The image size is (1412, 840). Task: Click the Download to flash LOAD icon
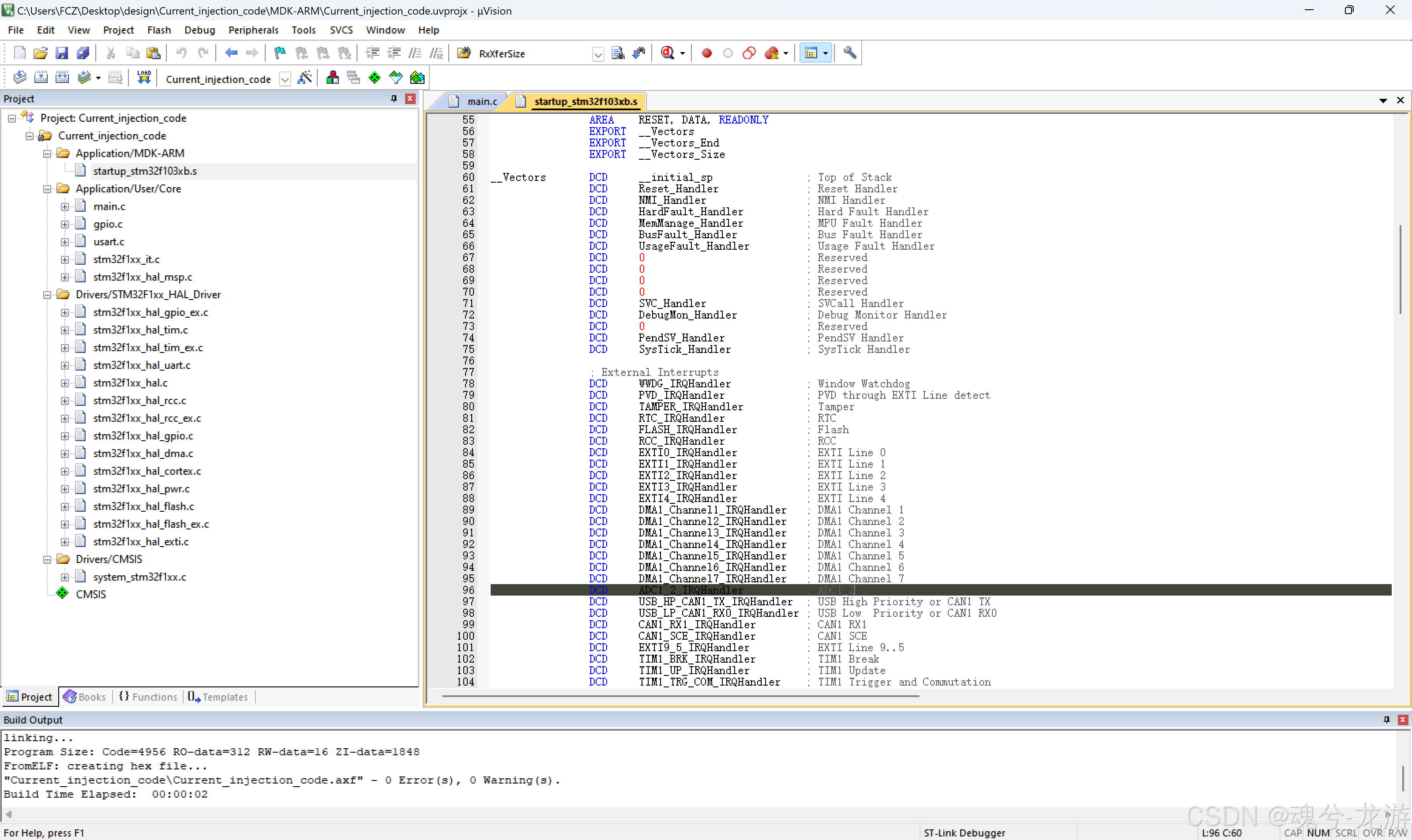144,78
